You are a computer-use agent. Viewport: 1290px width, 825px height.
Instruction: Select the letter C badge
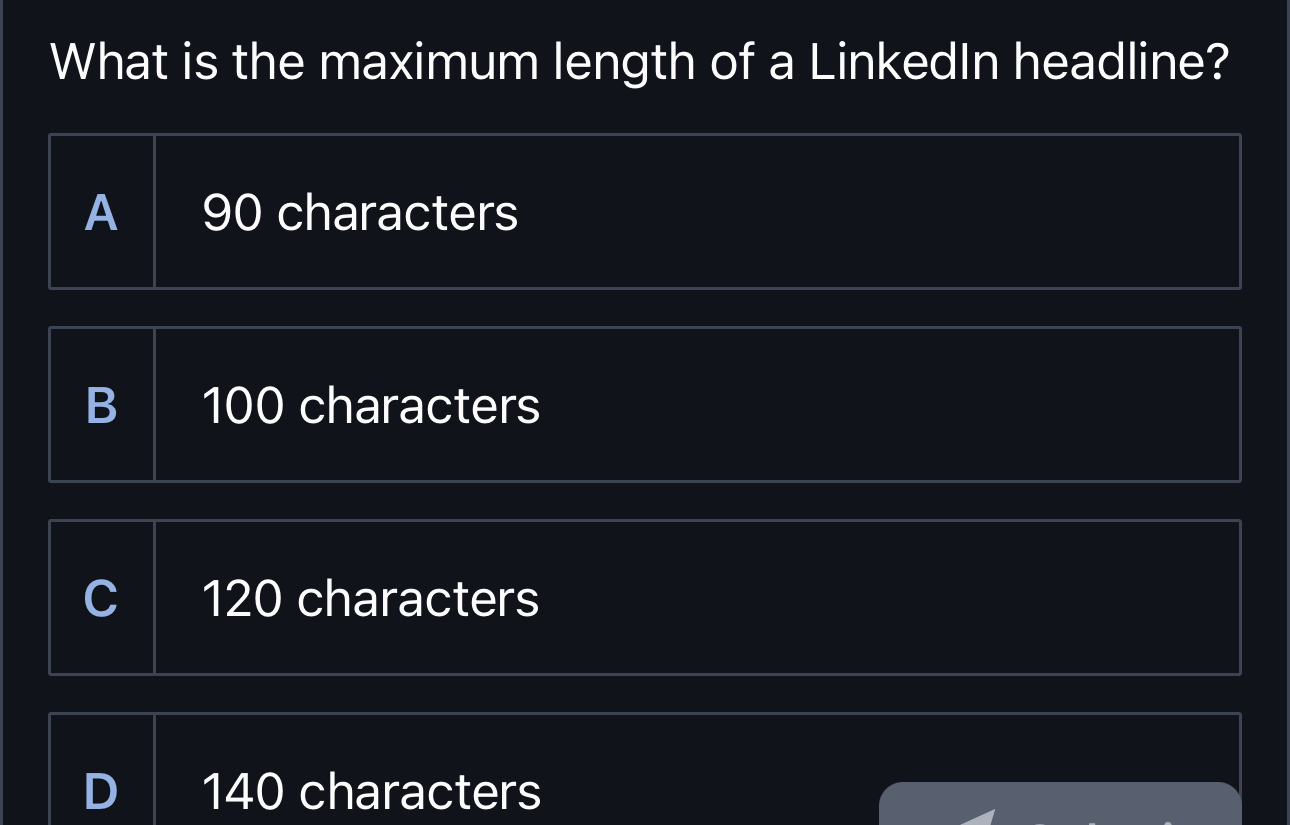click(x=100, y=599)
